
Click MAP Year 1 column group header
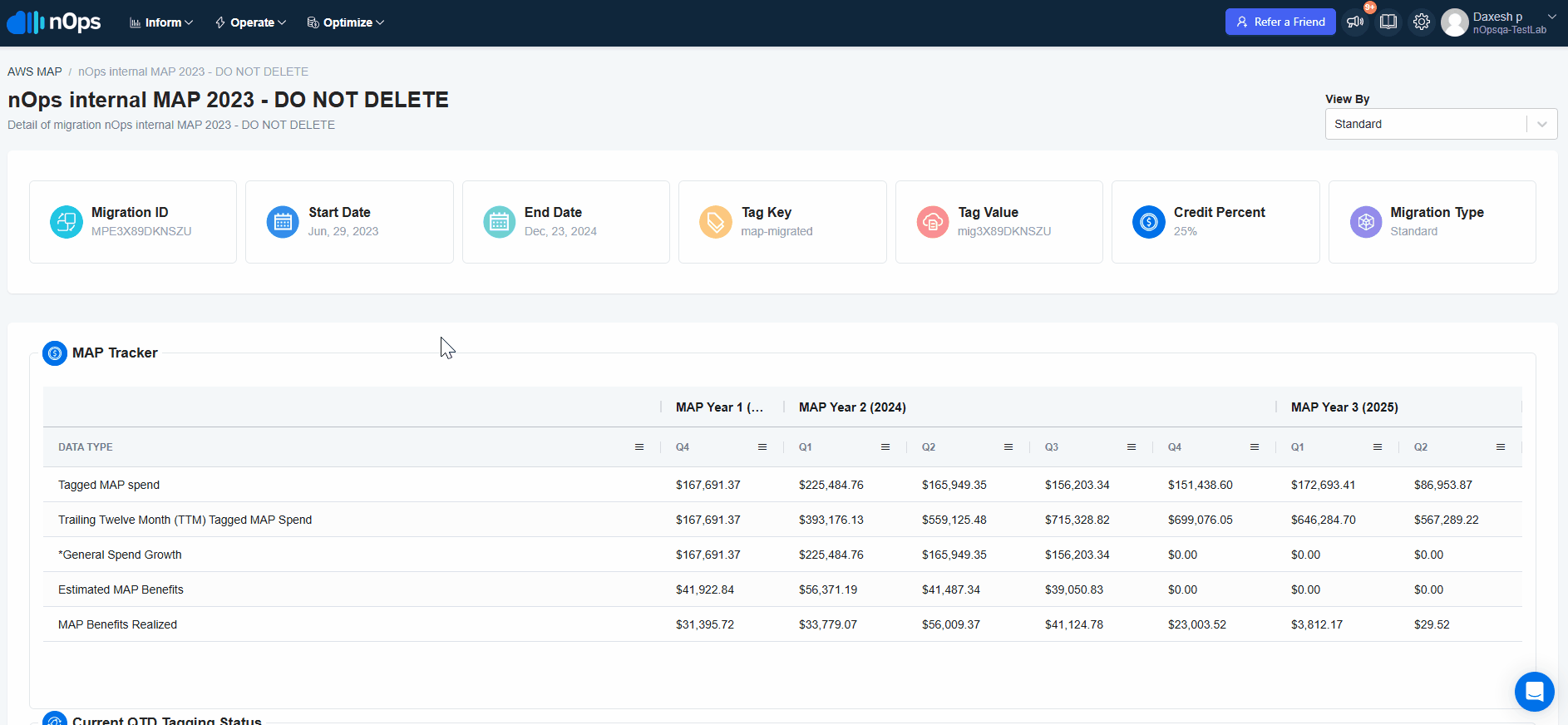(x=719, y=407)
